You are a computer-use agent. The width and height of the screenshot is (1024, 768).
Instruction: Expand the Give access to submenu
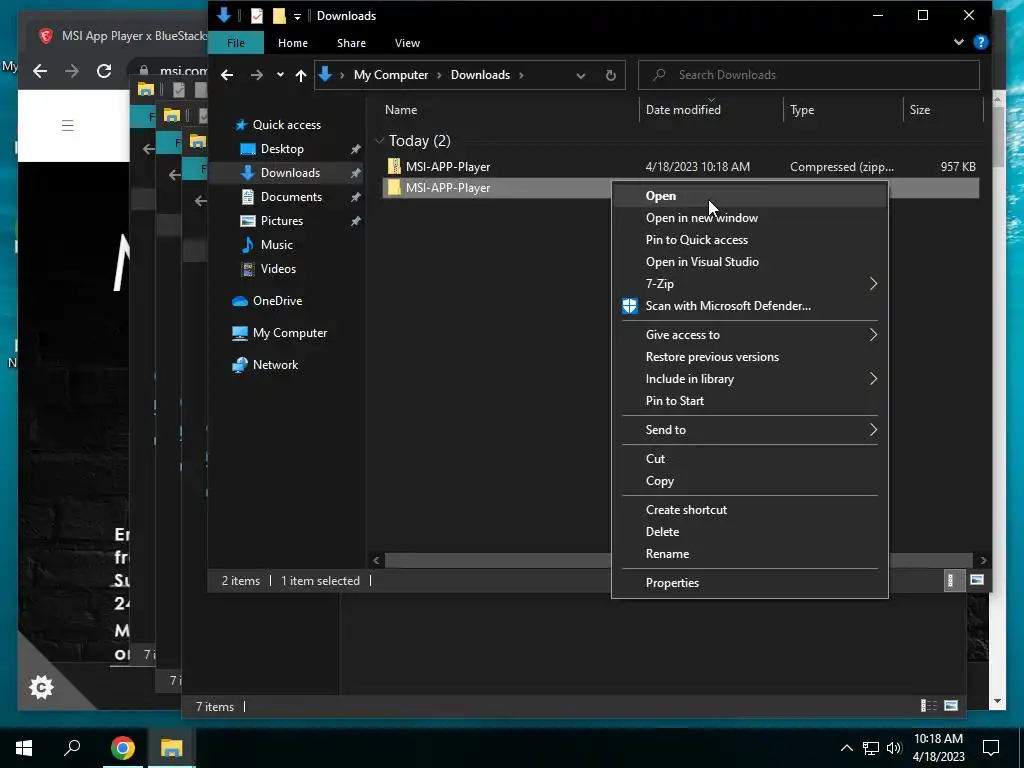pos(750,335)
